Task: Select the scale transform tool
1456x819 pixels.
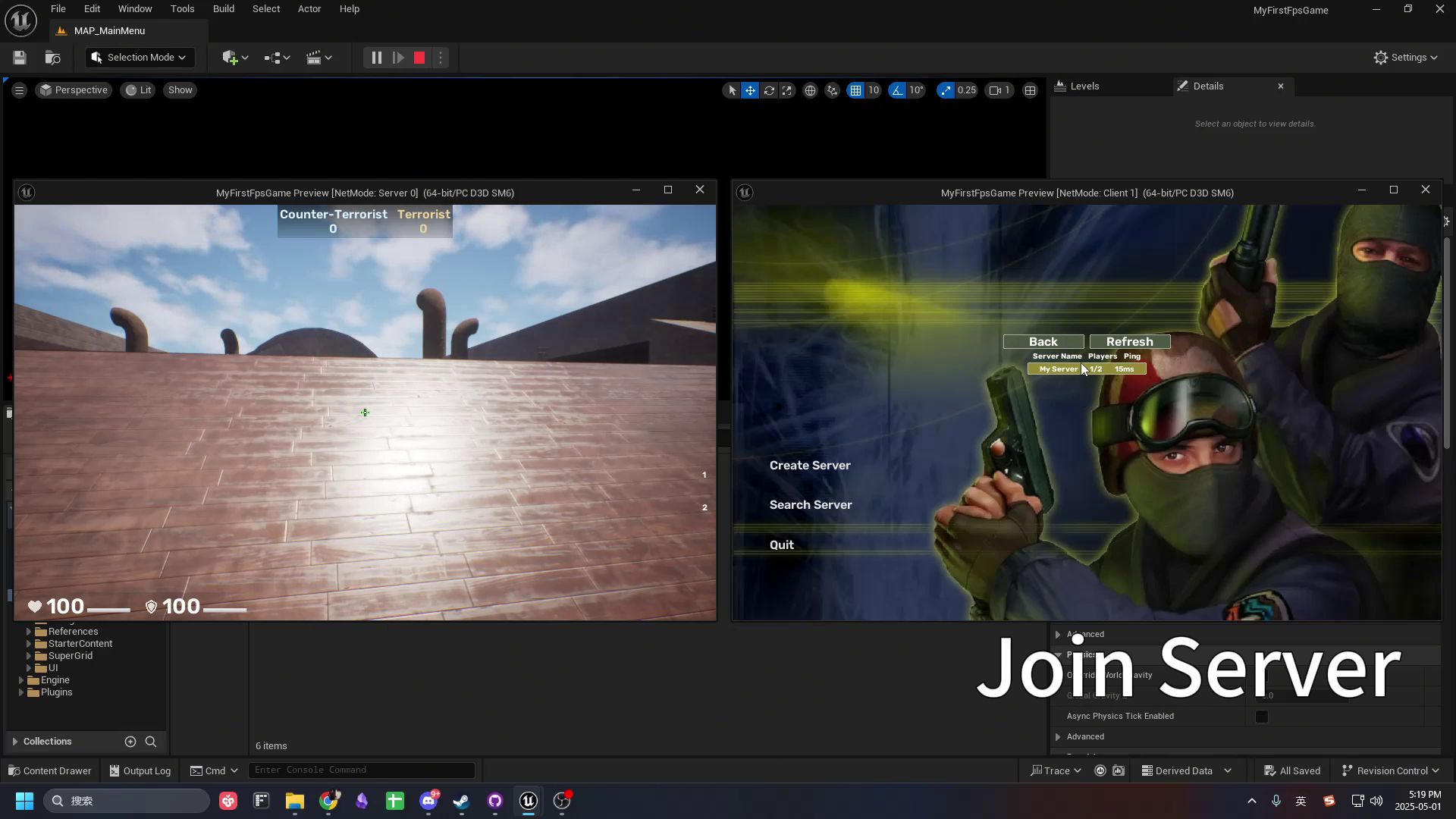Action: pos(787,90)
